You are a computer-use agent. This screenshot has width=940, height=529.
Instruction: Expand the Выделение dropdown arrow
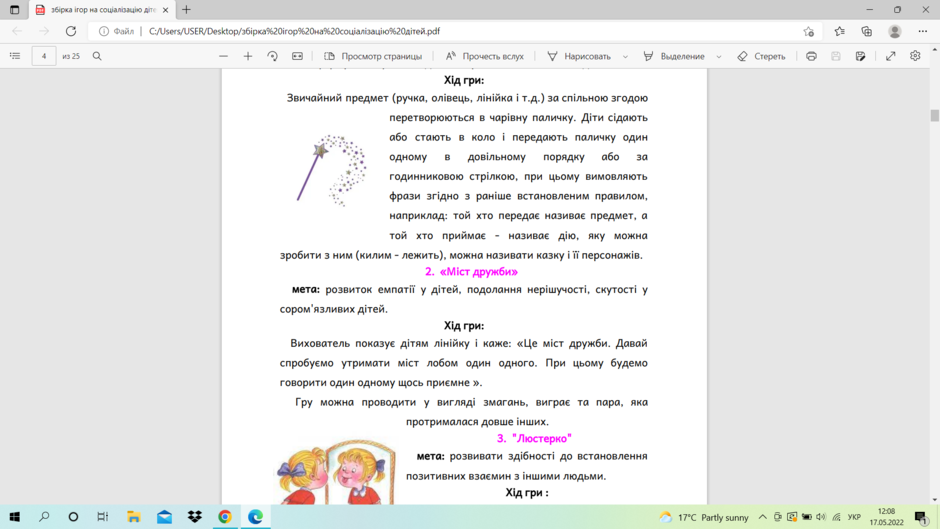(719, 56)
